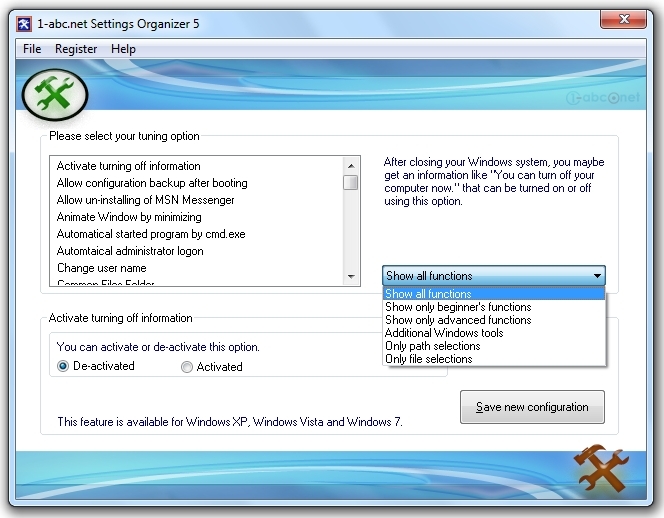
Task: Open the Register menu
Action: pos(76,49)
